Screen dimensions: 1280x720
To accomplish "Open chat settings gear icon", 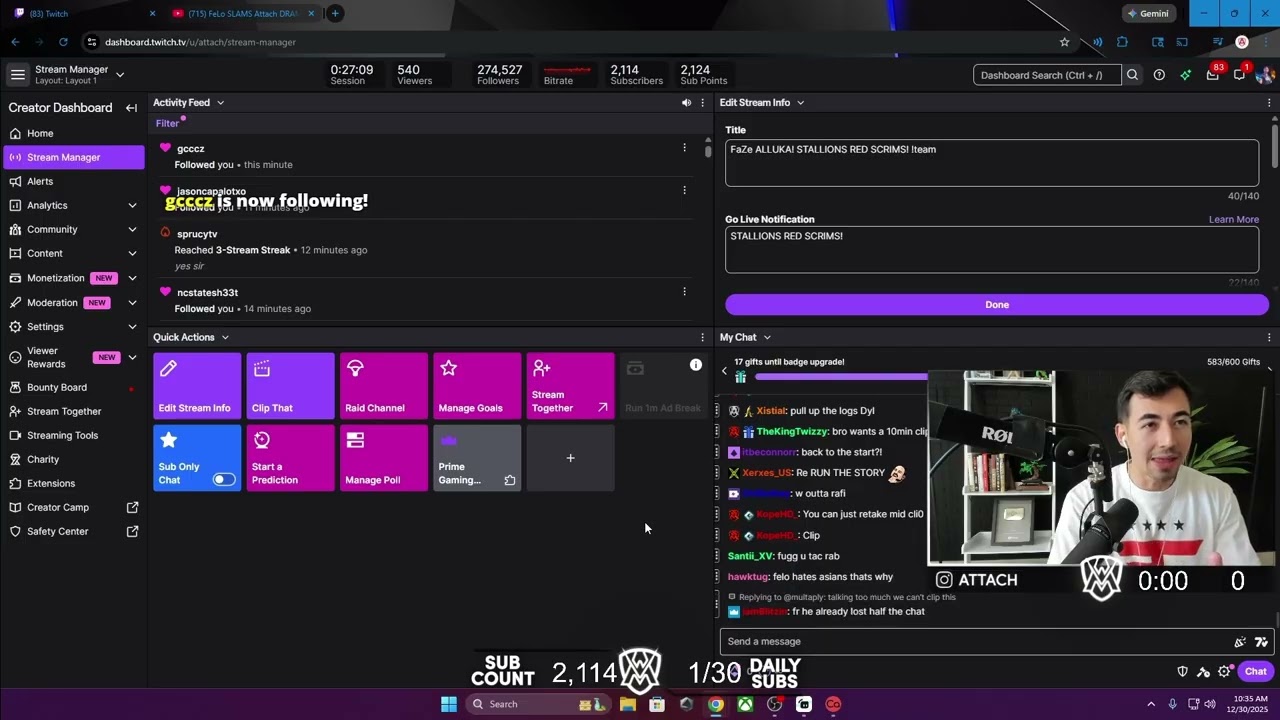I will coord(1224,672).
